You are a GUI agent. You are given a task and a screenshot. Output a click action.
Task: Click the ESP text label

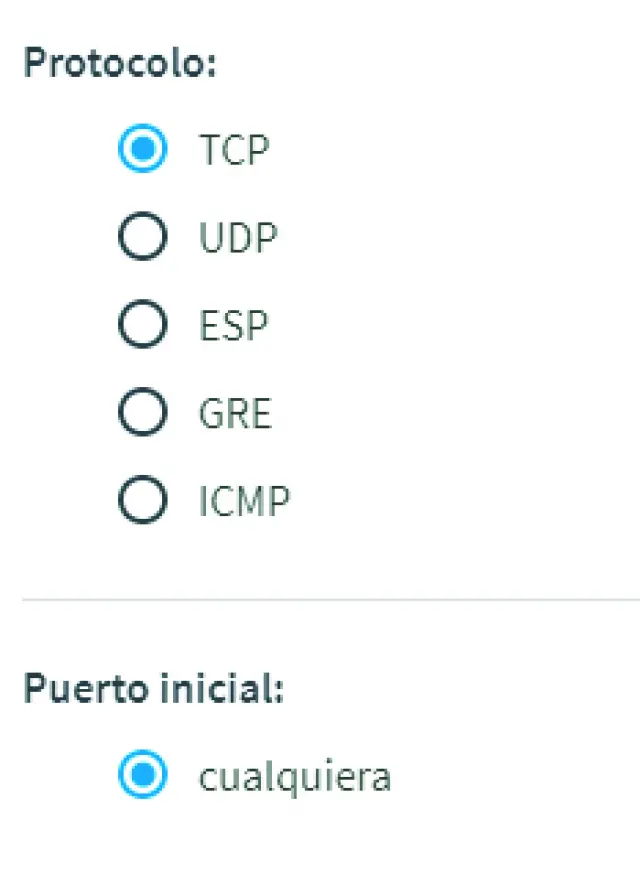tap(234, 325)
